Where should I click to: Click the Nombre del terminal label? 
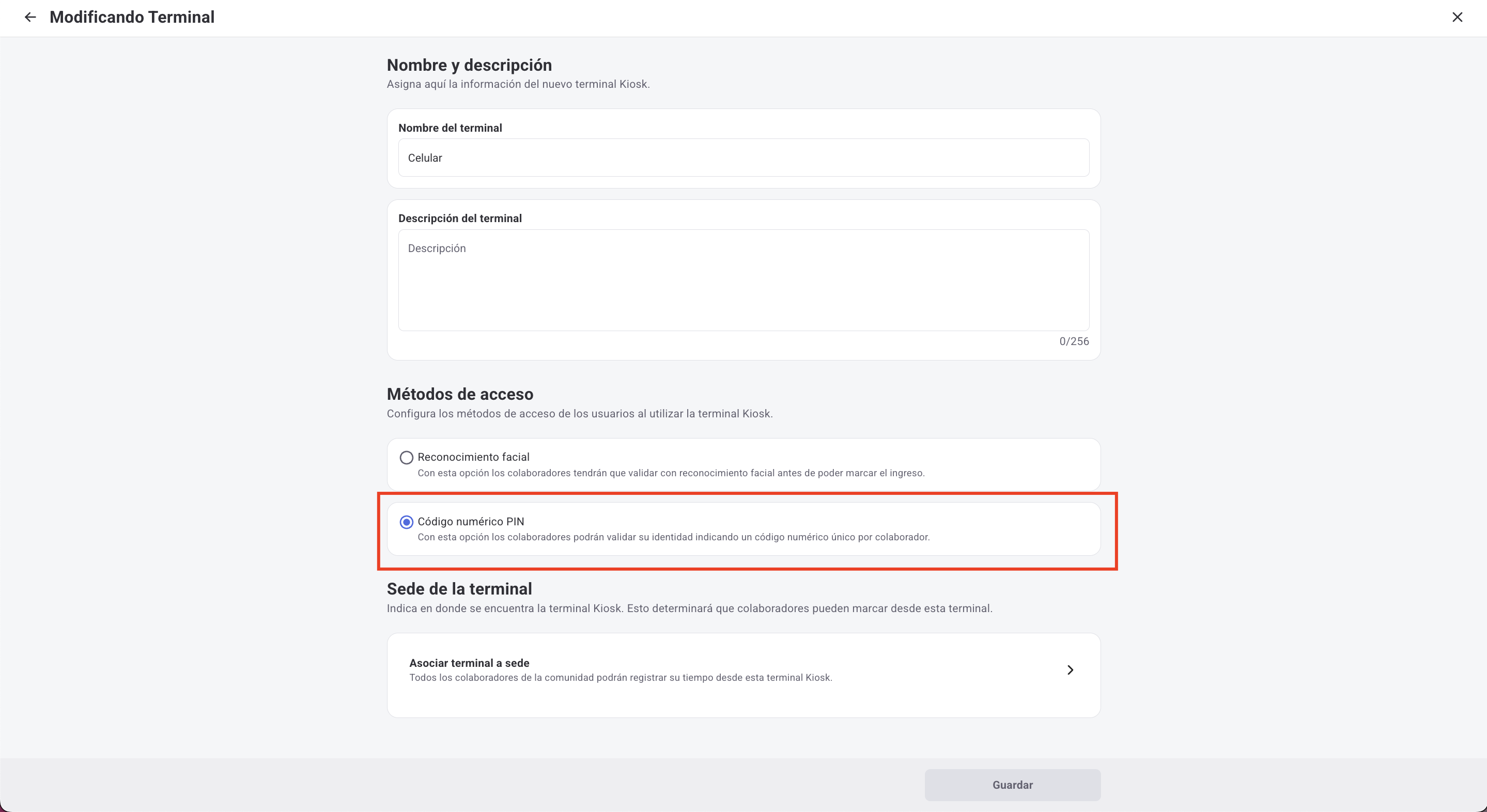point(450,128)
